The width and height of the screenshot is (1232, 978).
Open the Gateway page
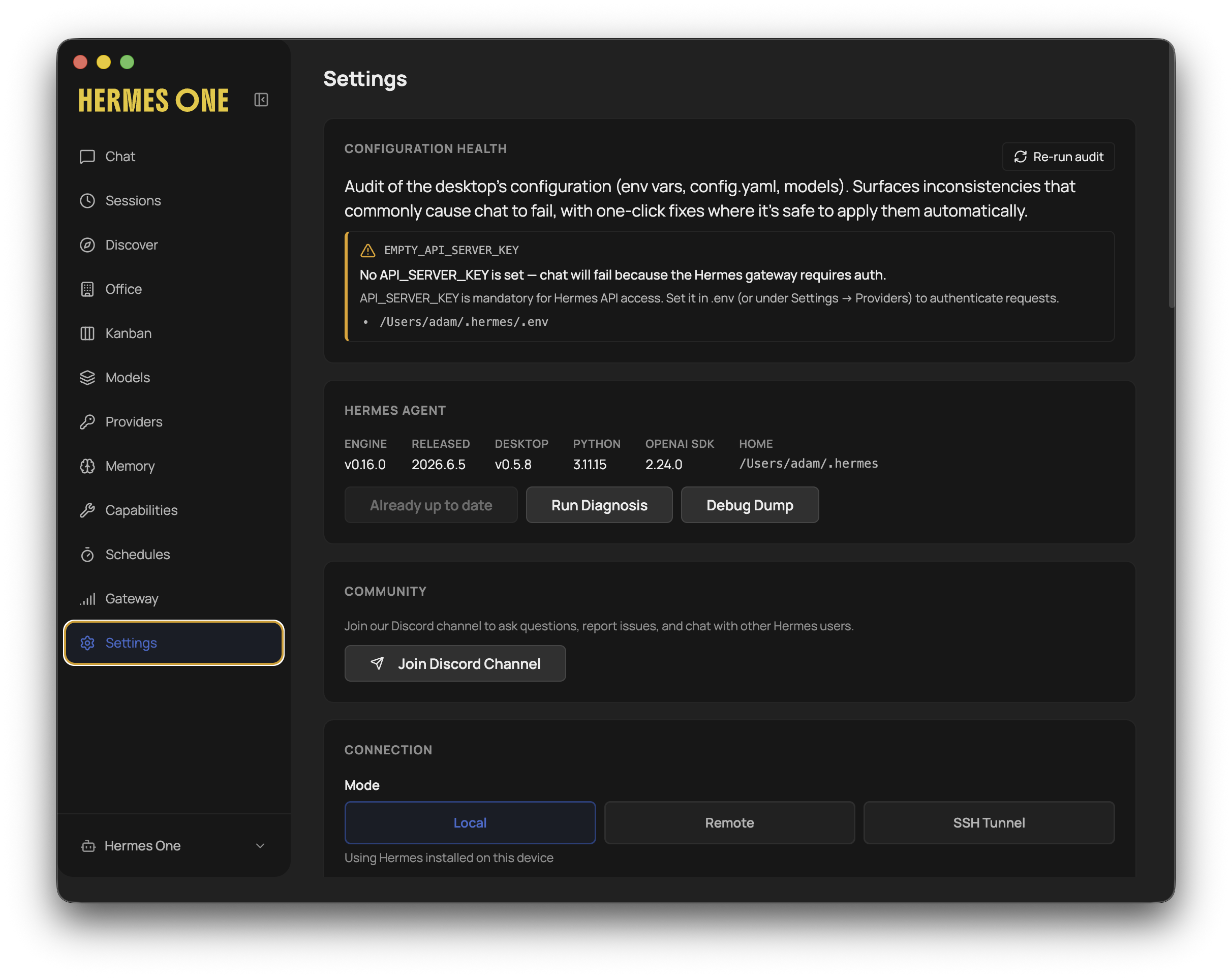pyautogui.click(x=174, y=598)
